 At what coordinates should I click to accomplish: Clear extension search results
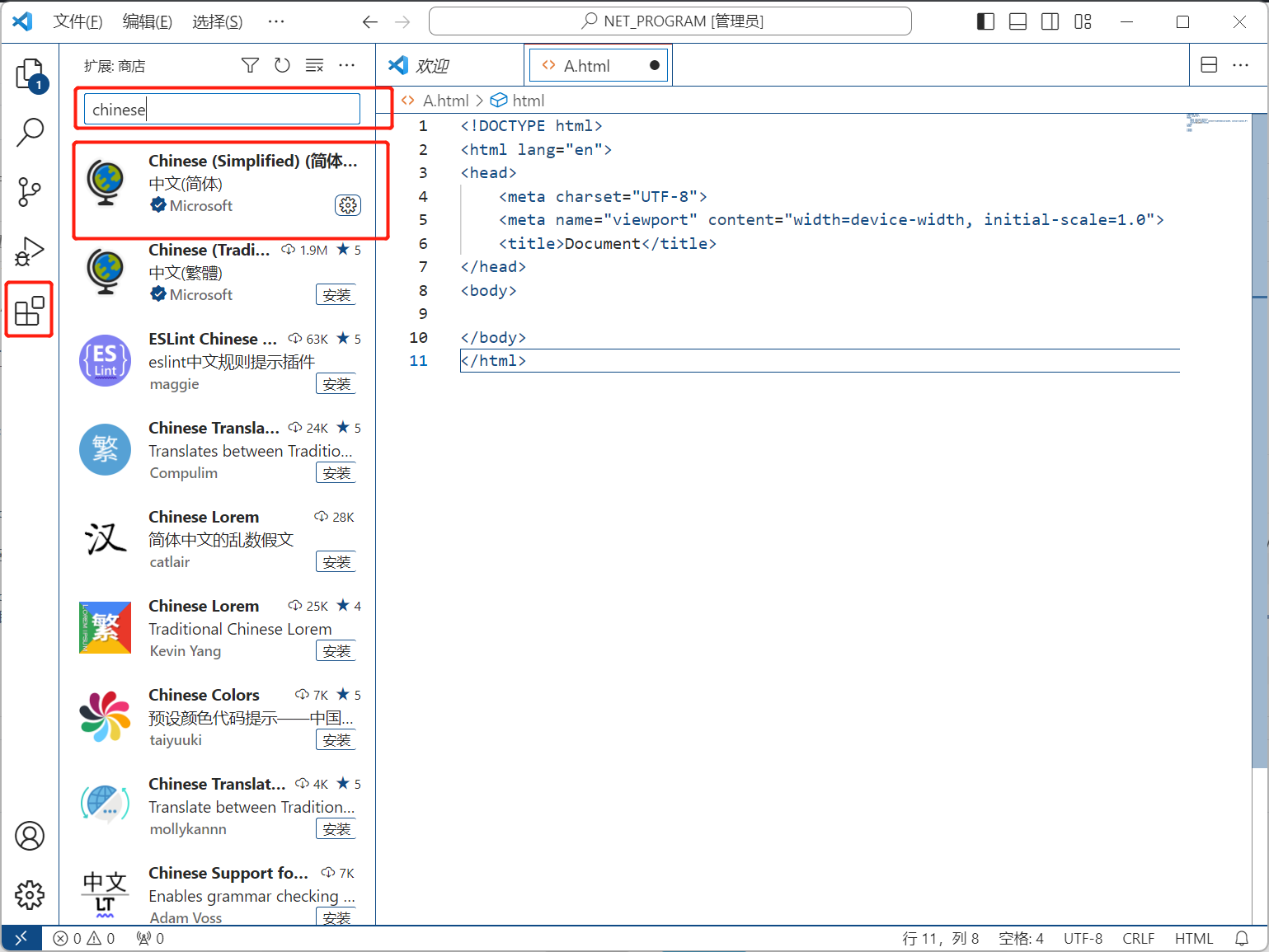tap(314, 65)
